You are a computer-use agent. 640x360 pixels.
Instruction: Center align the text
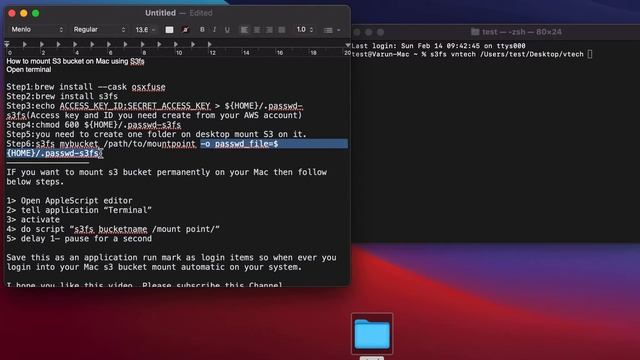tap(257, 30)
